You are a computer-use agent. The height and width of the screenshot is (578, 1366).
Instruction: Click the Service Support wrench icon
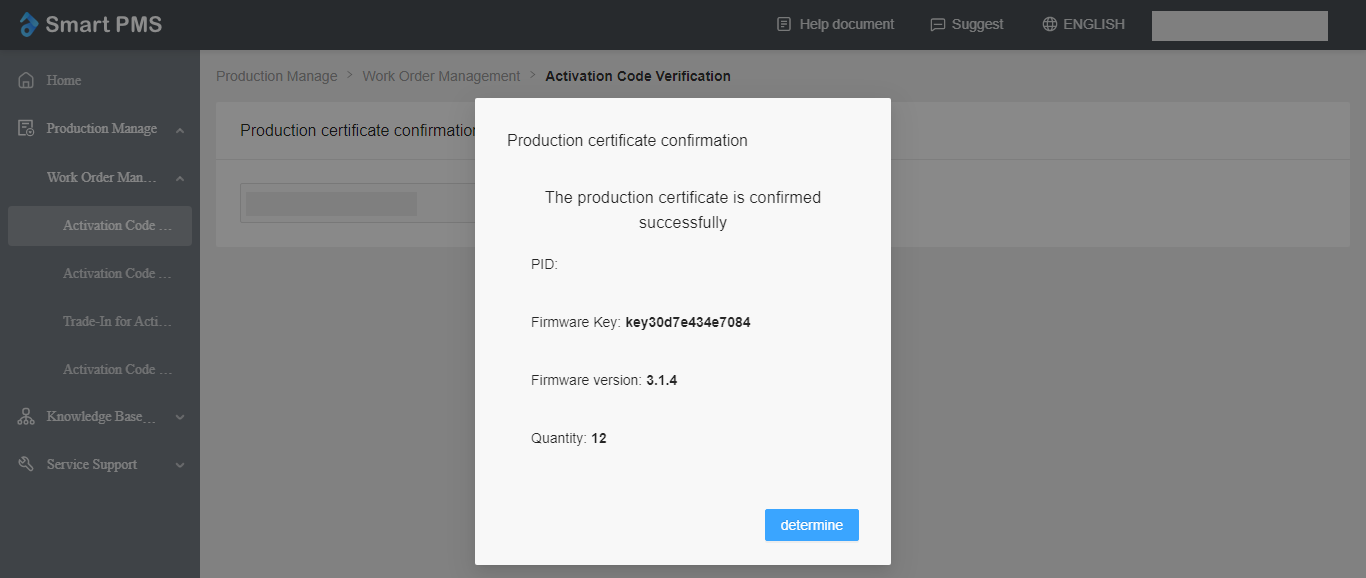tap(27, 465)
